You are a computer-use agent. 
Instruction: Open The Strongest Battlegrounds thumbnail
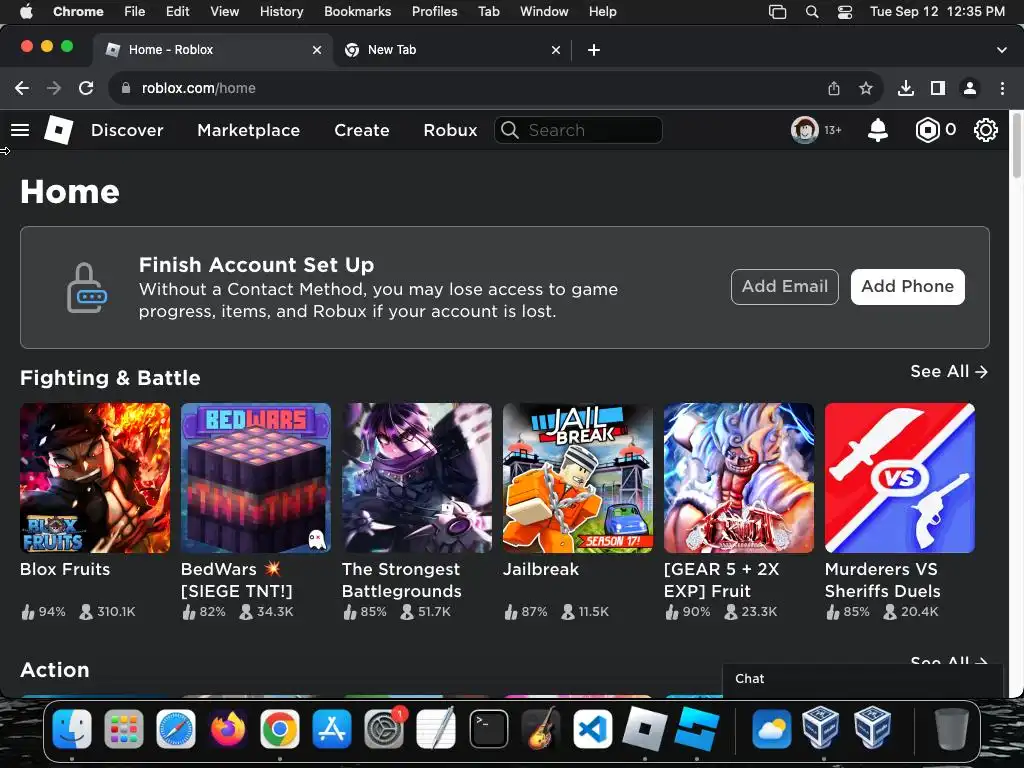(417, 478)
